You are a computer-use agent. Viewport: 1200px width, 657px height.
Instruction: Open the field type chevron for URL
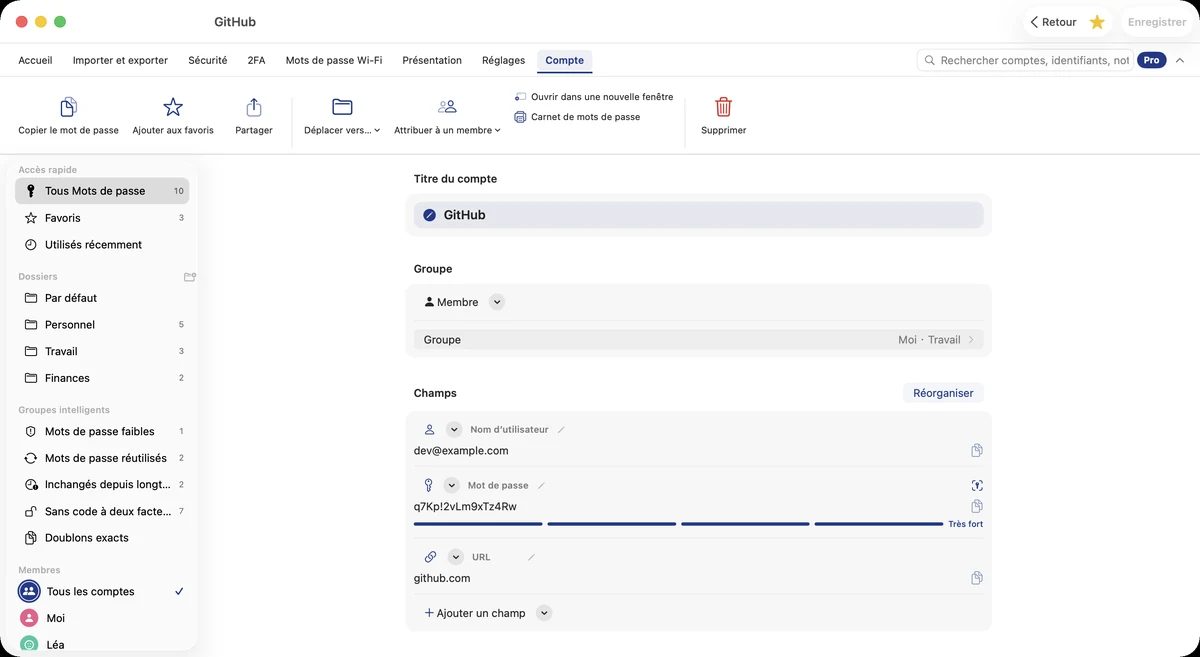(456, 557)
